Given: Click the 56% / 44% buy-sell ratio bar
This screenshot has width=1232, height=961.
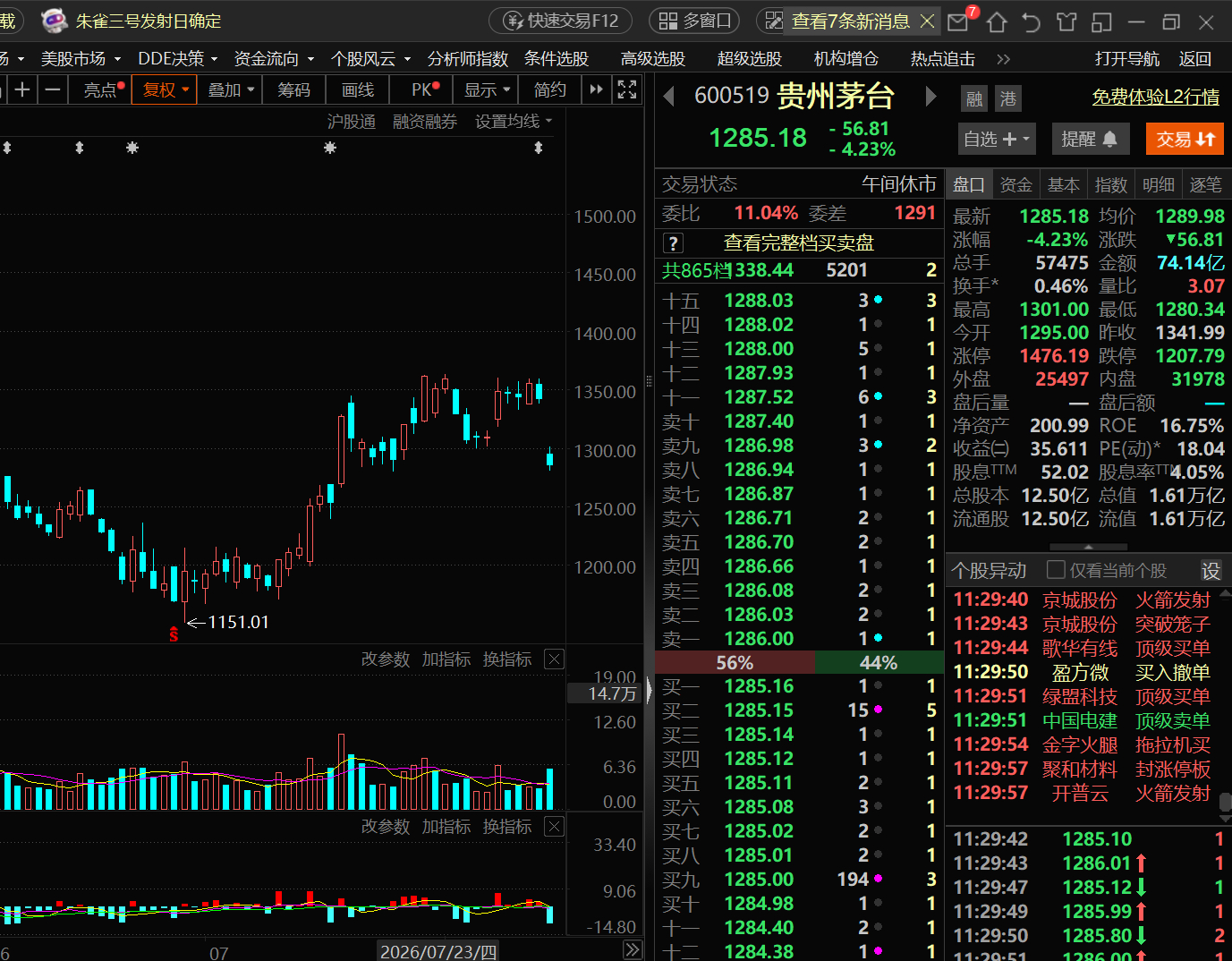Looking at the screenshot, I should 800,662.
